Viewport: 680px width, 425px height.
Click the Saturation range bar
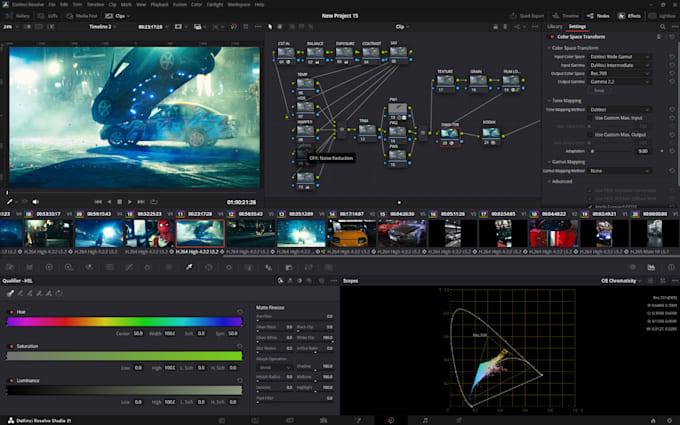124,356
